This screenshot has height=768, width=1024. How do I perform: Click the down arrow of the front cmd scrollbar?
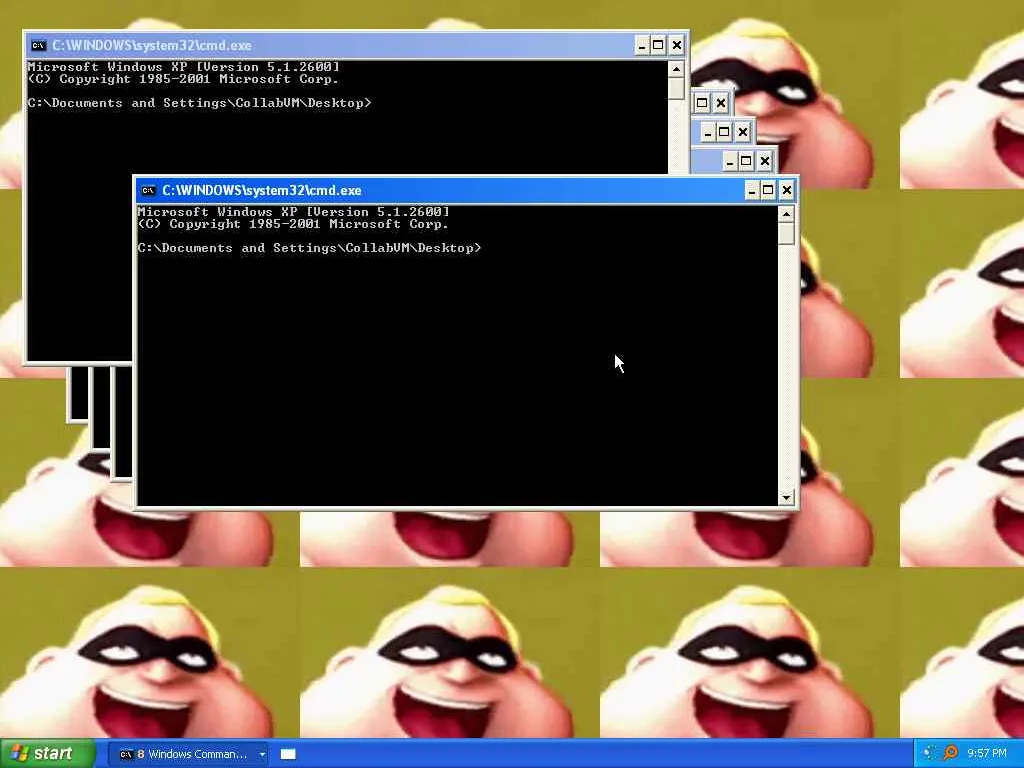click(786, 498)
